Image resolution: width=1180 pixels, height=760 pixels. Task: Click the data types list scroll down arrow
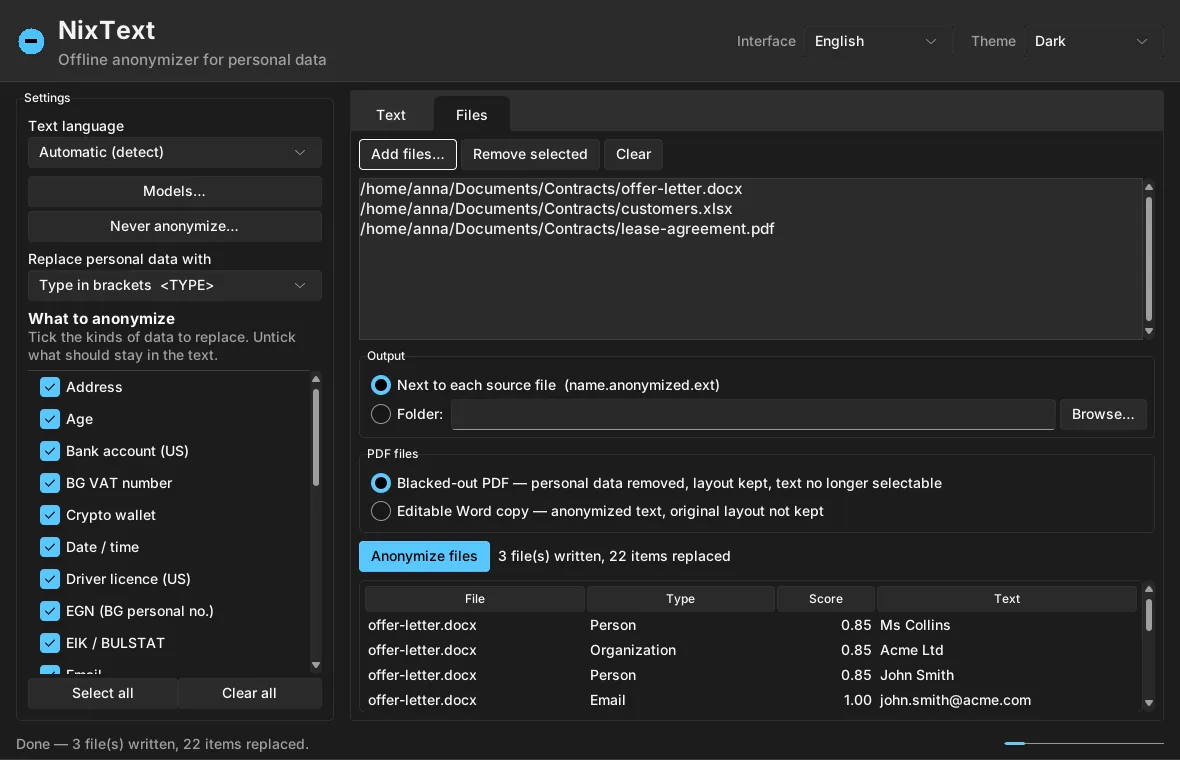(316, 665)
